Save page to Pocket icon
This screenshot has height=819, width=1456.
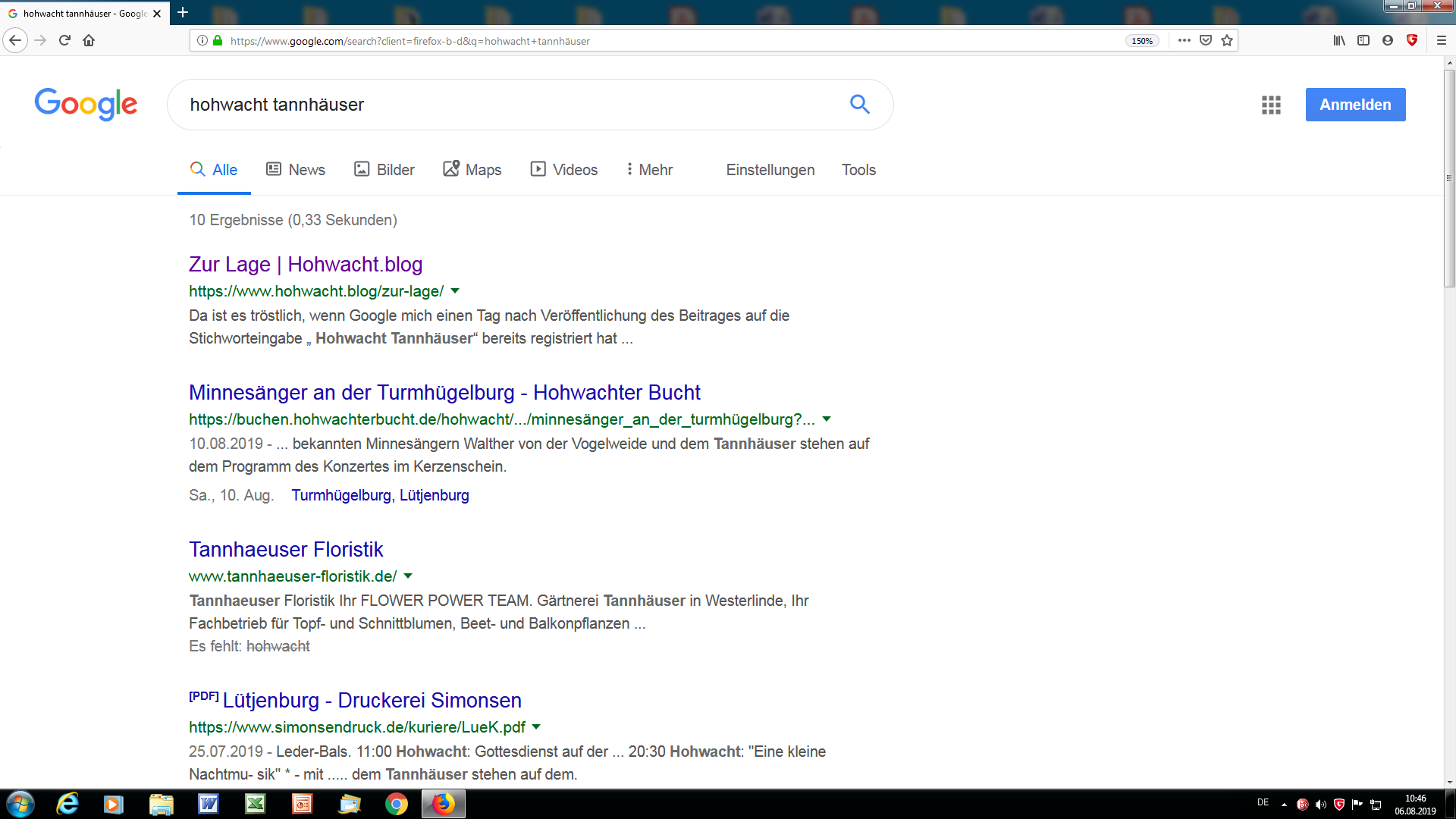1206,40
